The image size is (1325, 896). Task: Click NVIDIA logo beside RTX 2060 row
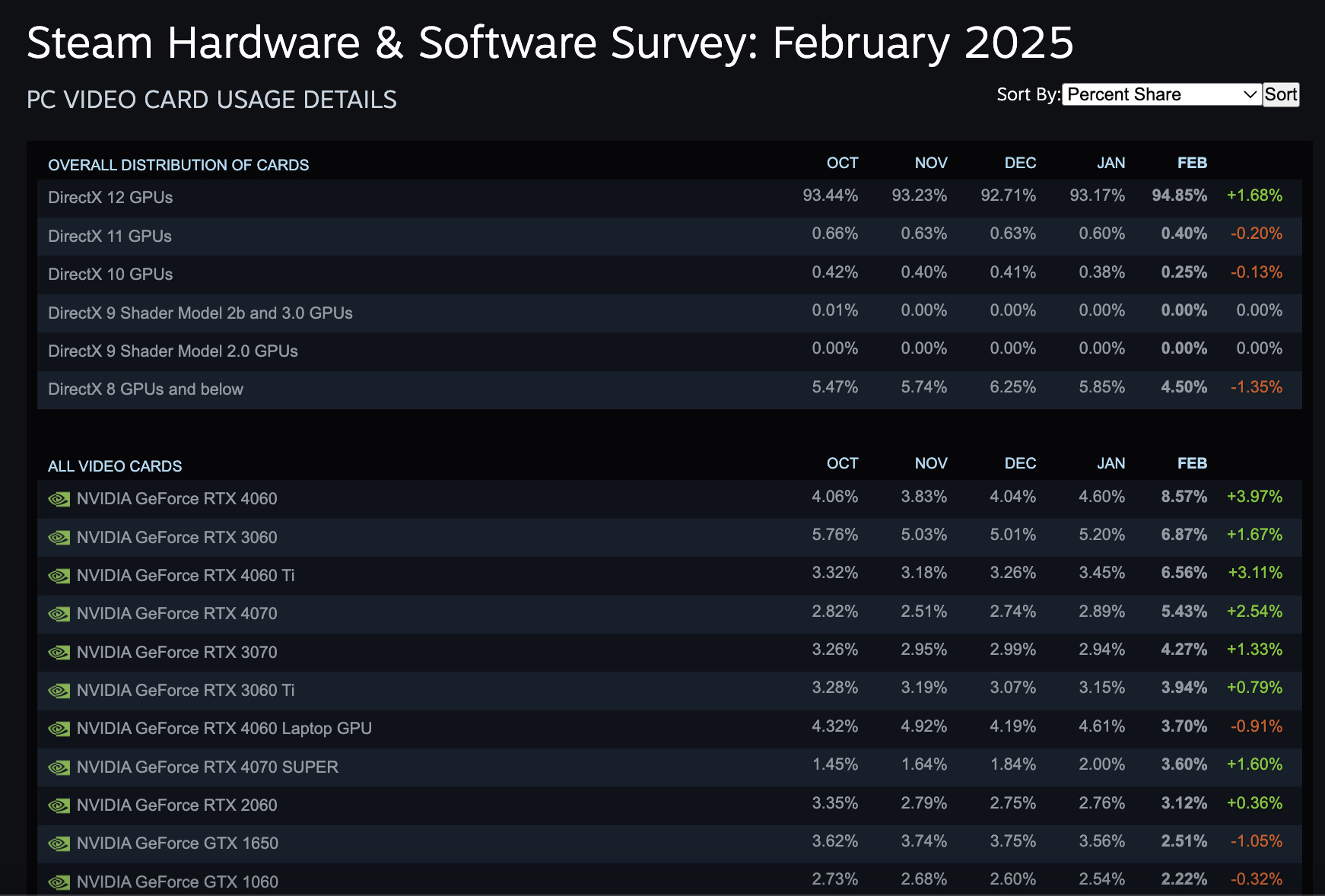click(59, 805)
